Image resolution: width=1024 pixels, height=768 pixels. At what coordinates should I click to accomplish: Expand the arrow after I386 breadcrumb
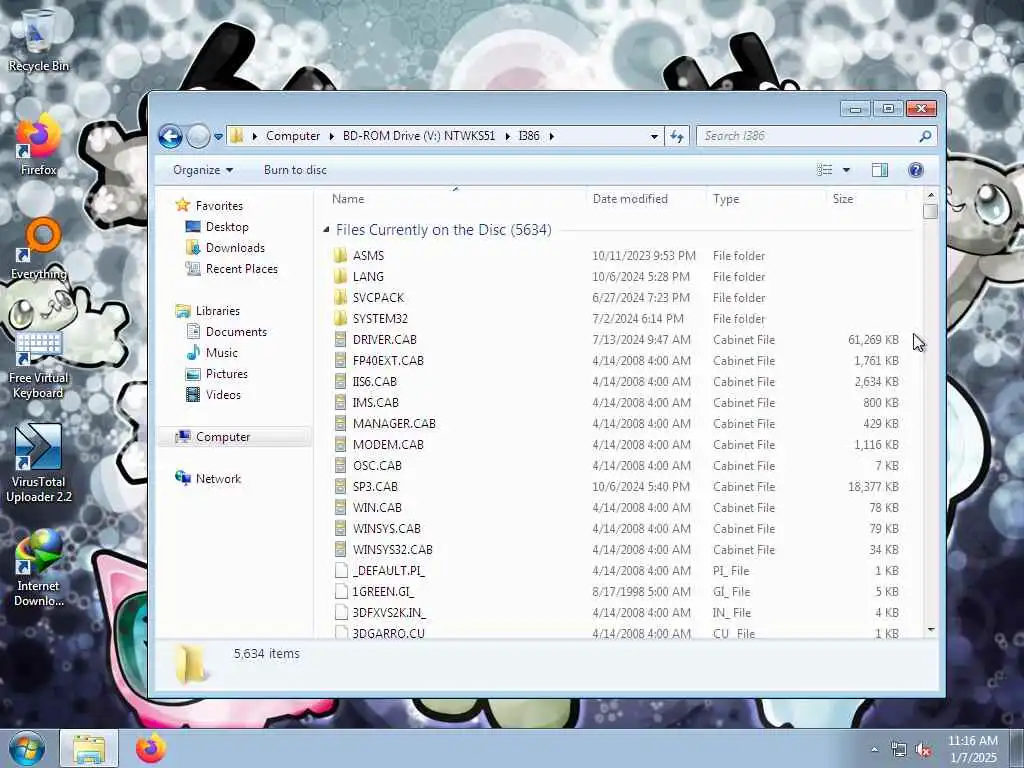tap(552, 136)
